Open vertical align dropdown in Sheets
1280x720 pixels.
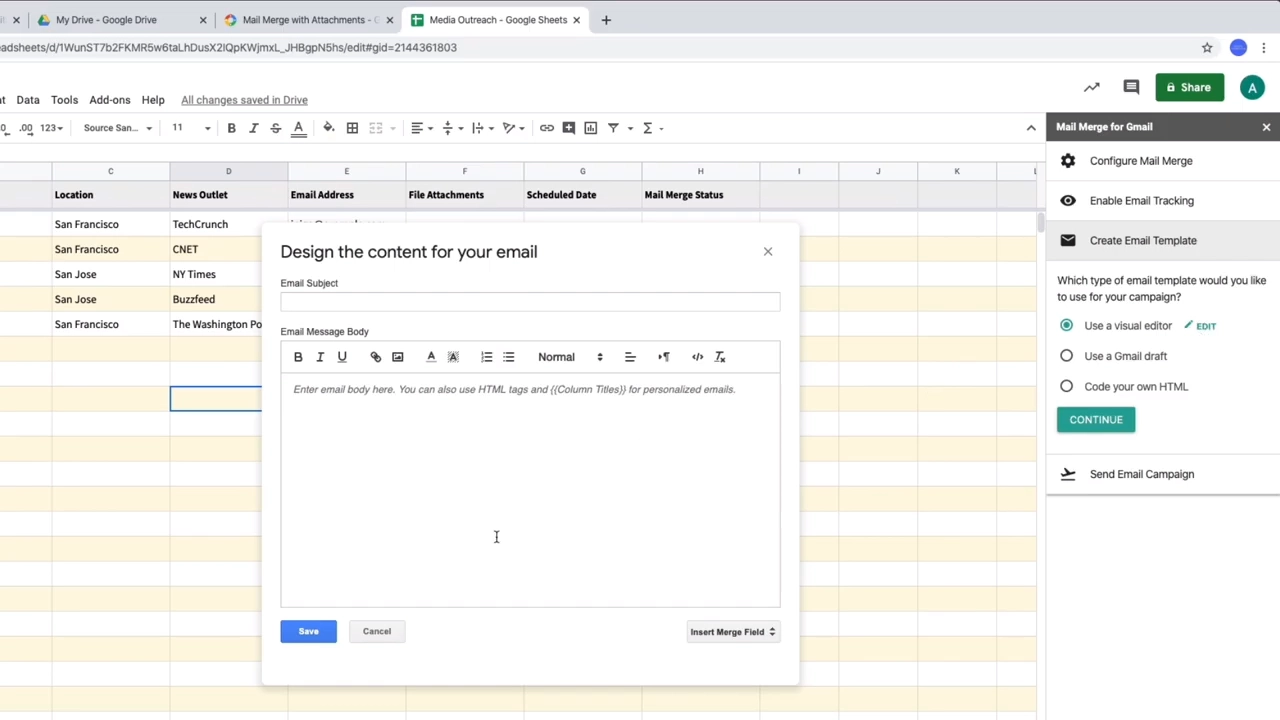[x=452, y=128]
